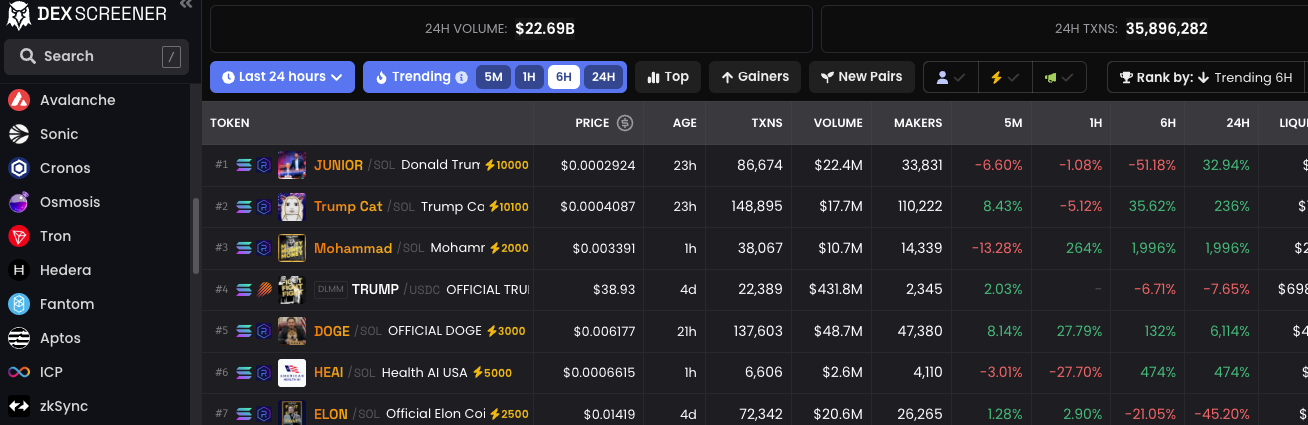Click the sidebar vertical scrollbar
The image size is (1308, 425).
[196, 236]
